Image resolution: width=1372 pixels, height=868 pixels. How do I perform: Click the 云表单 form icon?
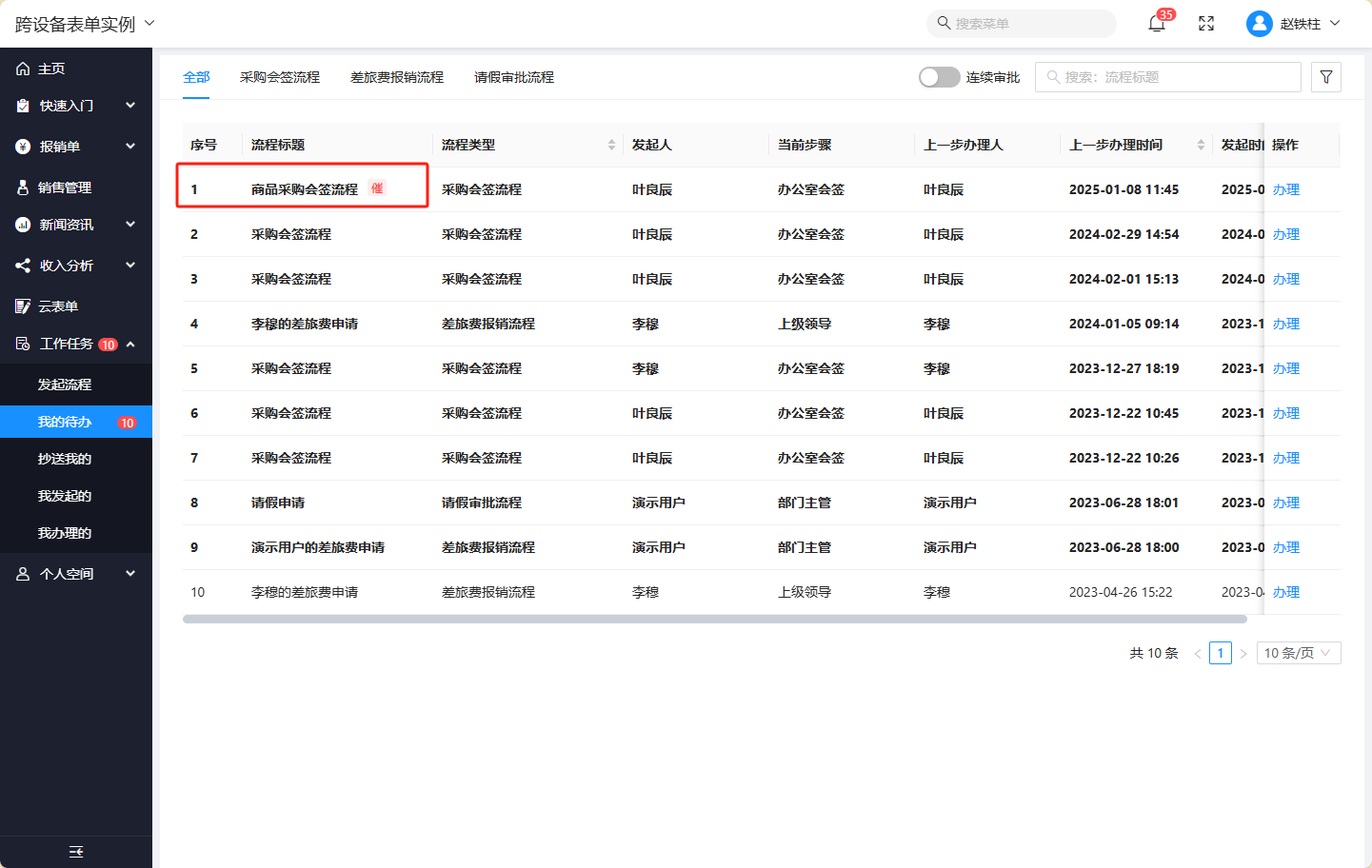[23, 306]
